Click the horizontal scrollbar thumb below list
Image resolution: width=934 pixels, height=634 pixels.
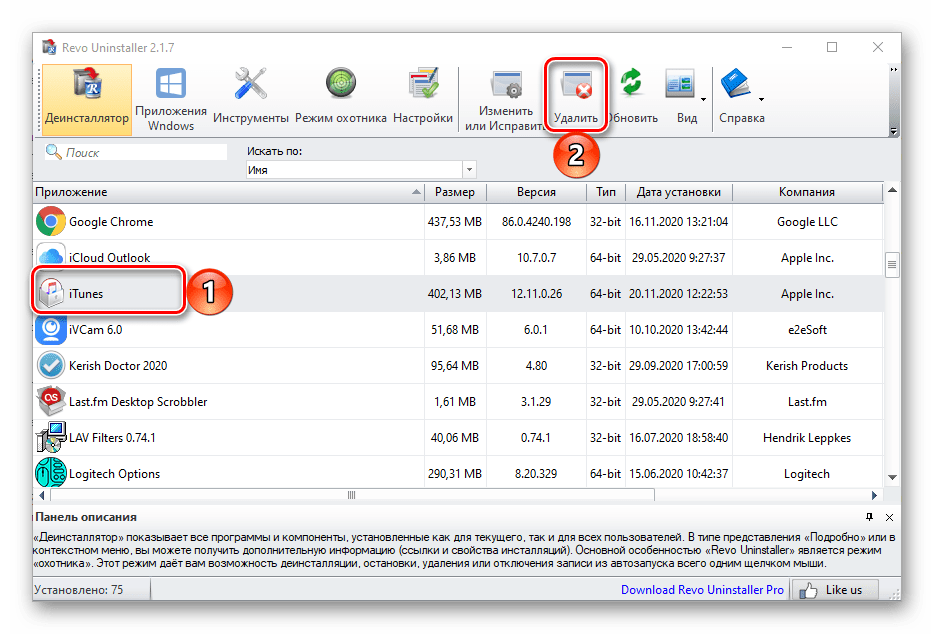(x=350, y=494)
